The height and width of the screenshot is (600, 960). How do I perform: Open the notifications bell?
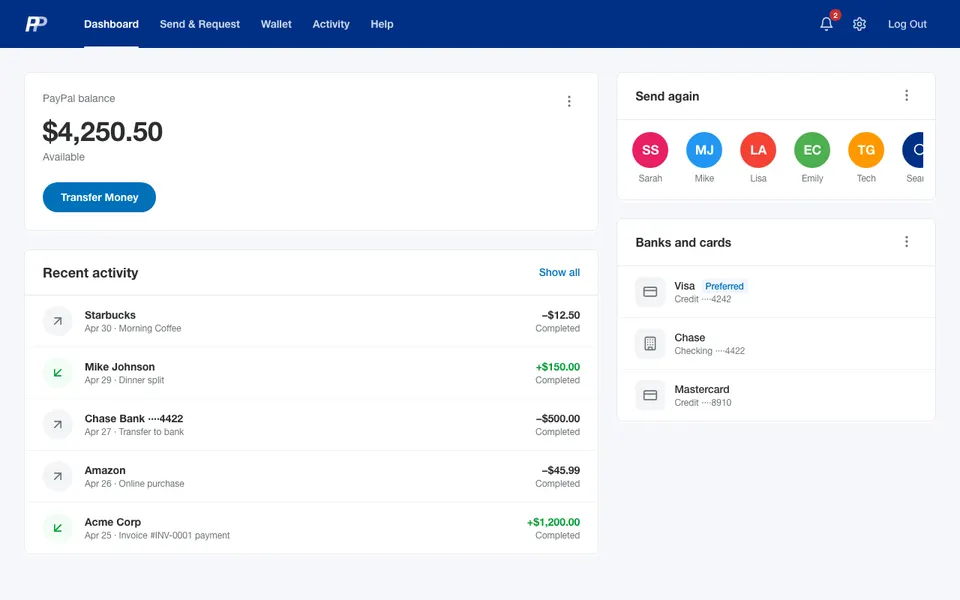[x=826, y=24]
